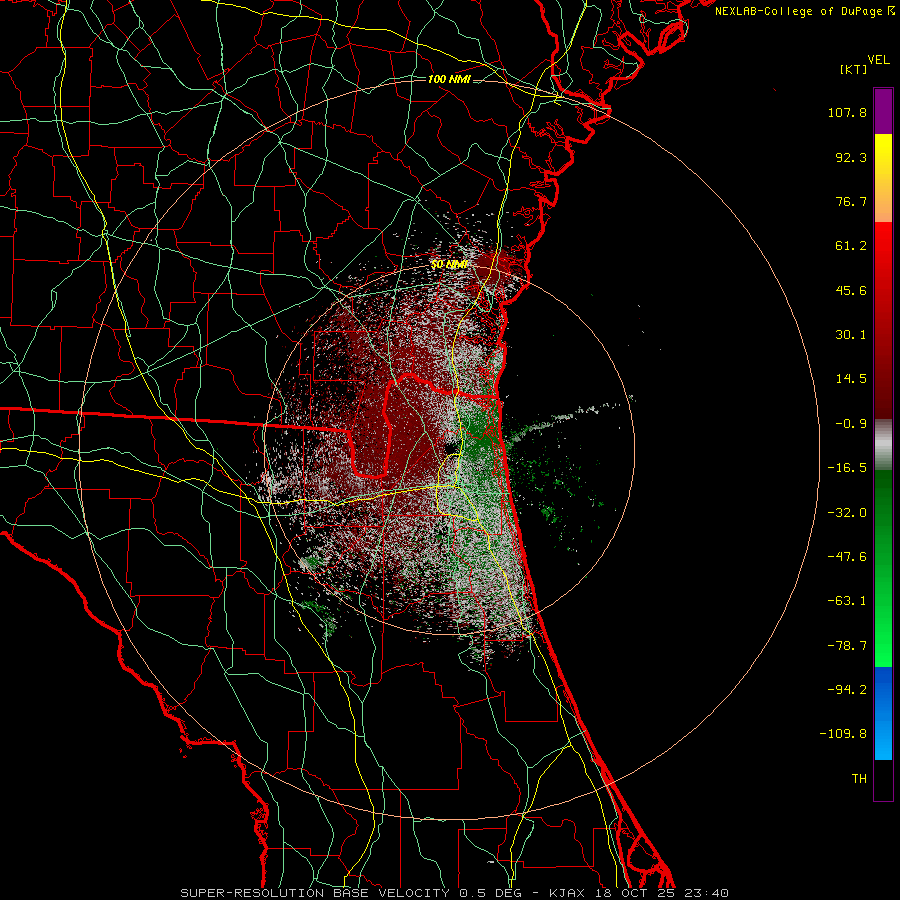Screen dimensions: 900x900
Task: Pick the gray near-zero segment of velocity scale
Action: [883, 445]
